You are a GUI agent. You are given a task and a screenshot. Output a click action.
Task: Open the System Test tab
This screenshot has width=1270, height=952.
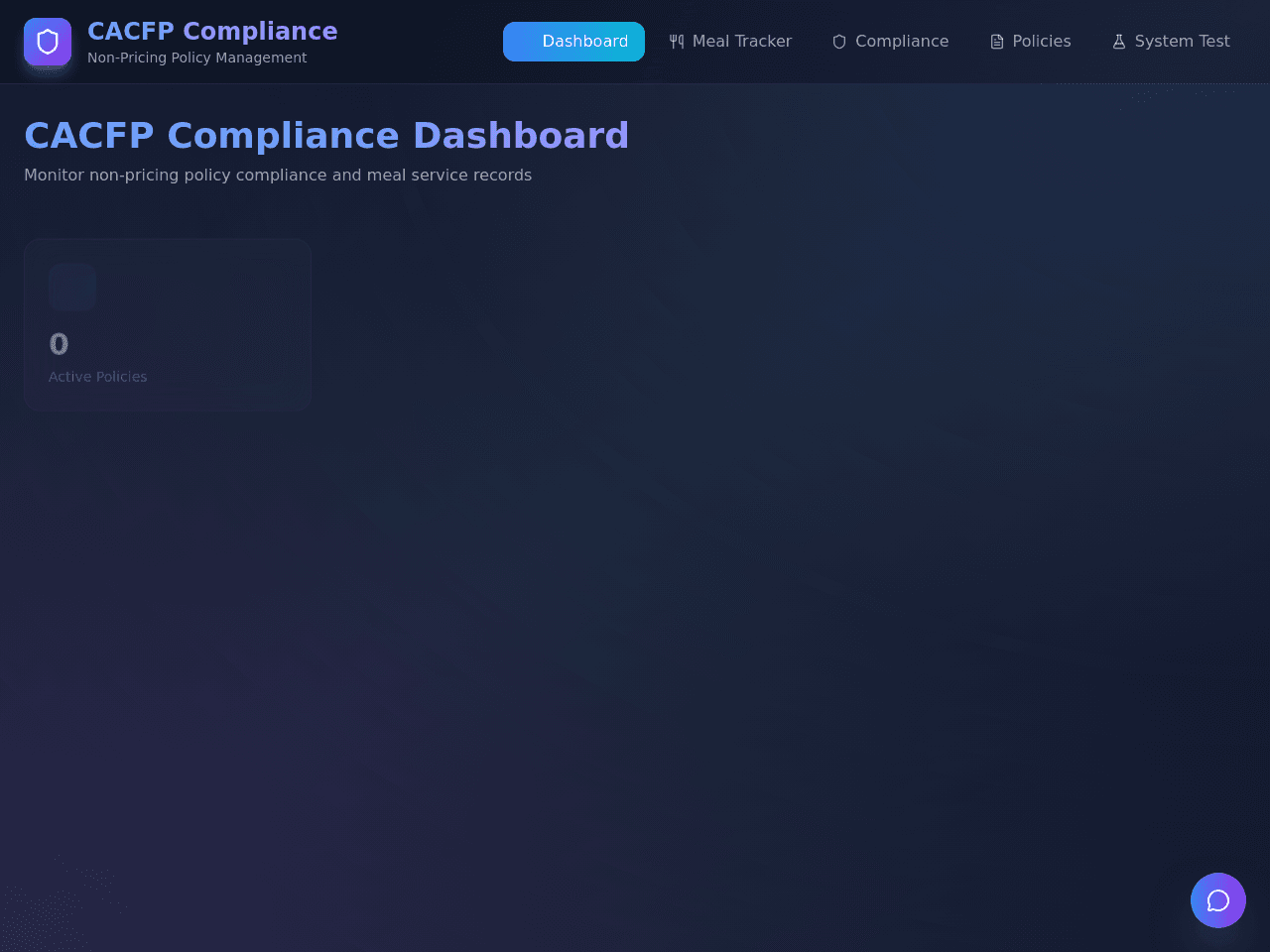pyautogui.click(x=1171, y=42)
